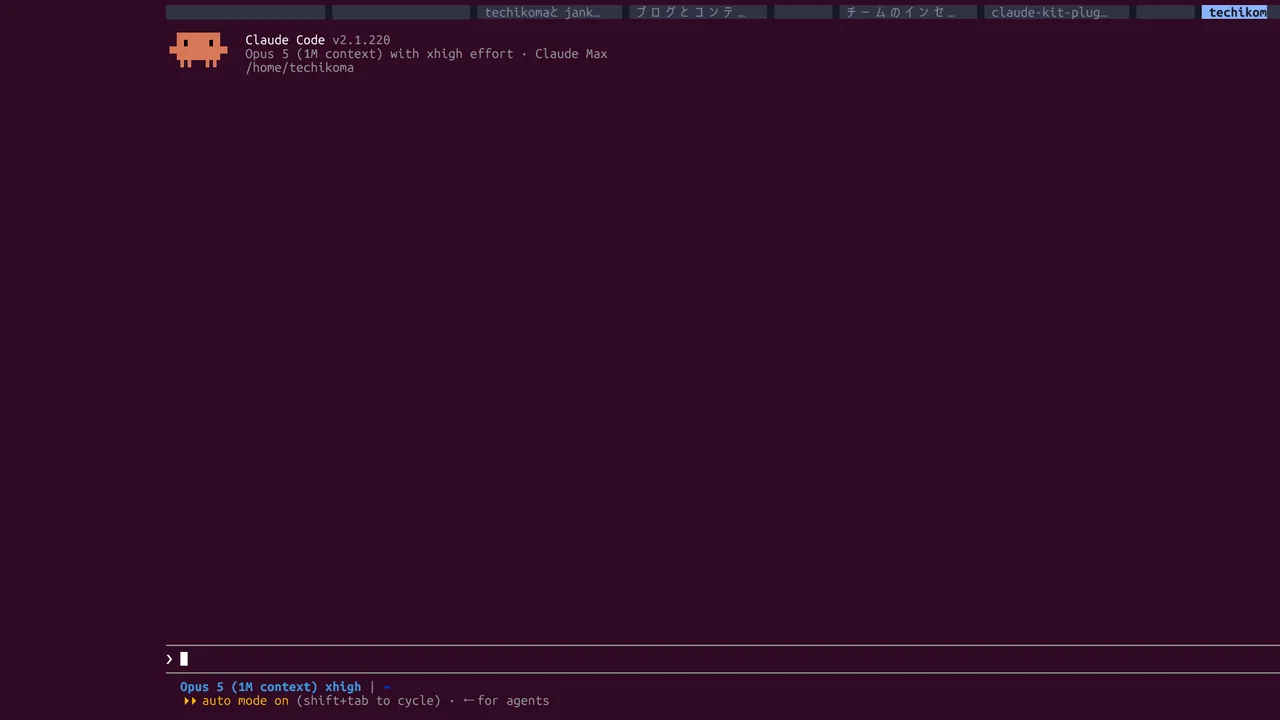The image size is (1280, 720).
Task: Click the "Claude Code" title text
Action: click(285, 40)
